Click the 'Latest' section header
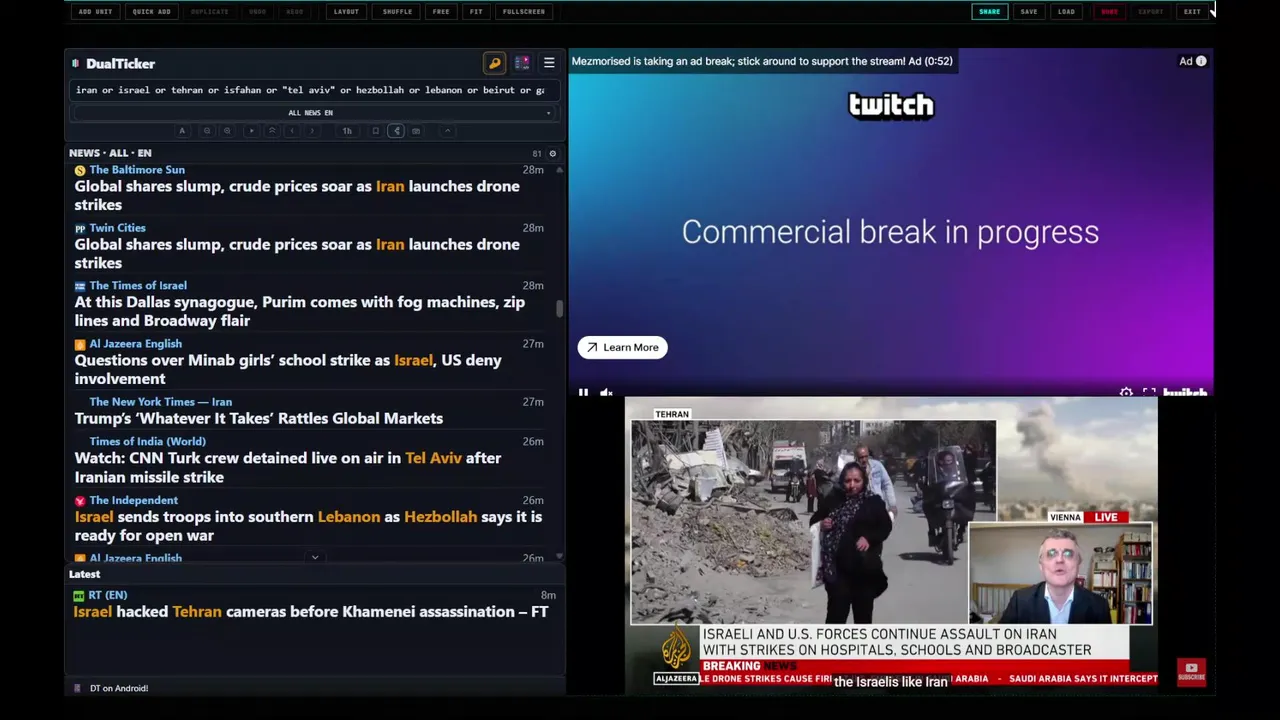 tap(85, 575)
